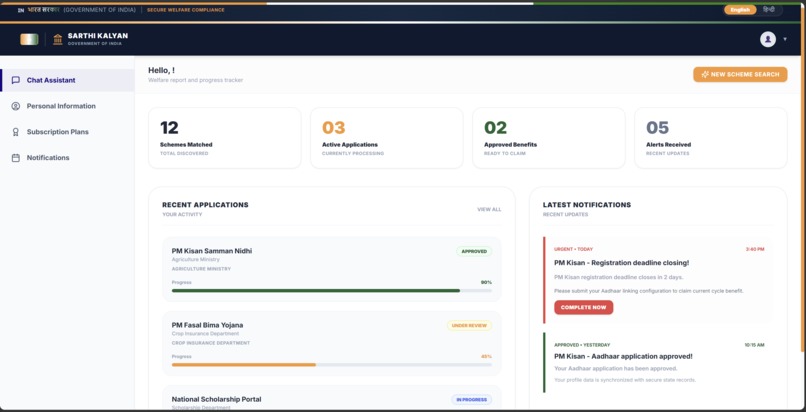Click the In Progress status badge
This screenshot has width=806, height=412.
tap(471, 400)
